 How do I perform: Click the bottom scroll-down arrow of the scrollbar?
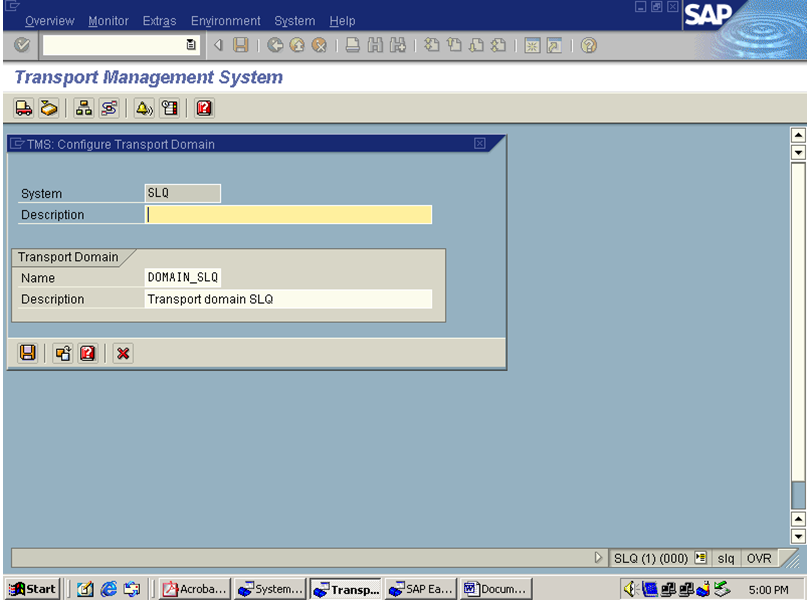(x=798, y=536)
